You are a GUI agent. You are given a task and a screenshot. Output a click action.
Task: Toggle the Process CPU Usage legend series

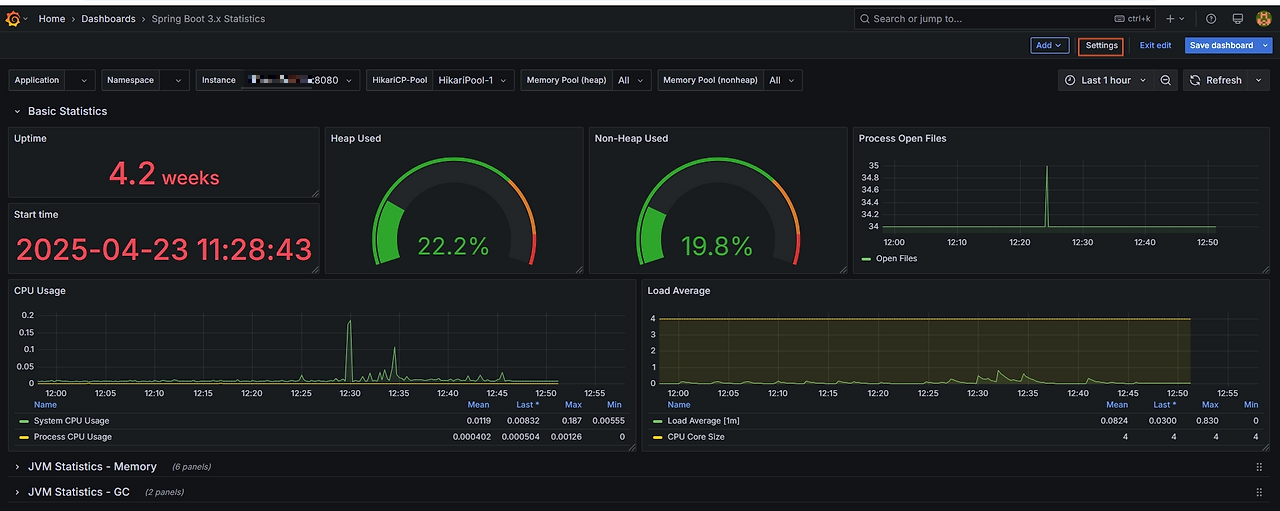coord(73,437)
